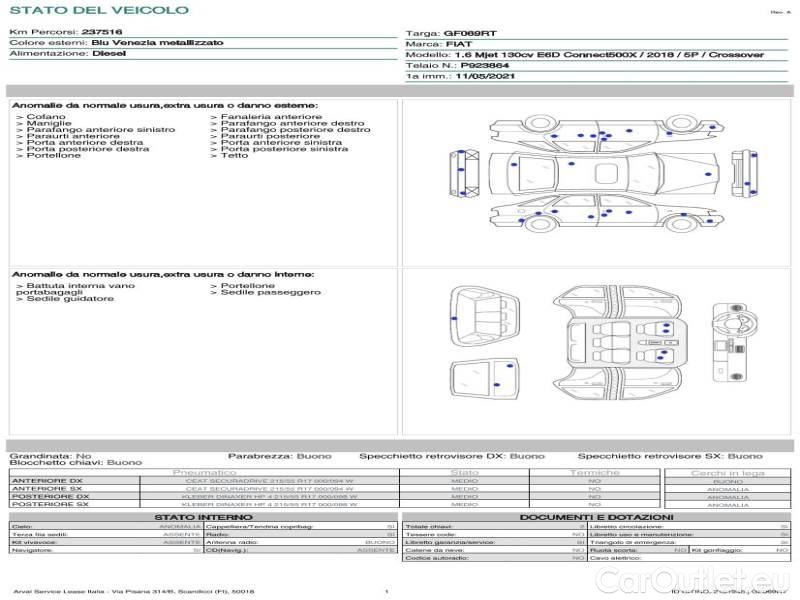800x600 pixels.
Task: Click the DOCUMENTI E DOTAZIONI section header
Action: (597, 517)
